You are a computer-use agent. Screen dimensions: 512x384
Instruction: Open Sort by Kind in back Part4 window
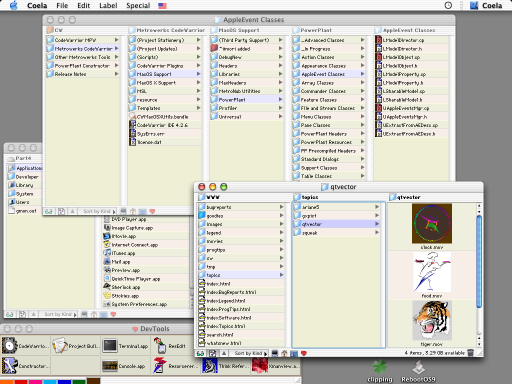click(x=60, y=314)
